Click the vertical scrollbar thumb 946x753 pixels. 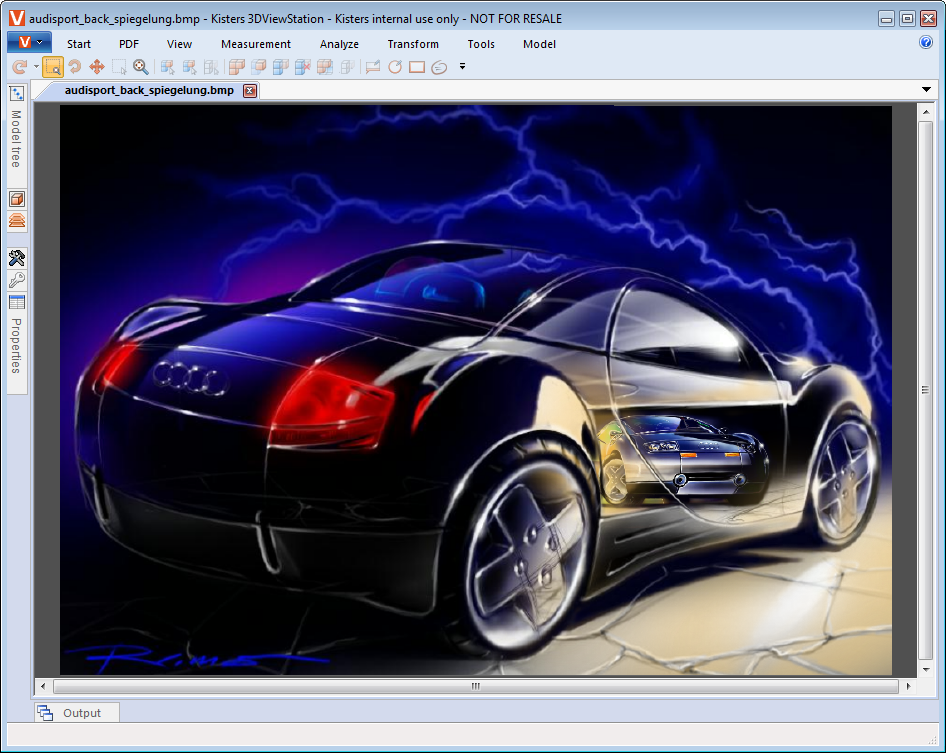click(925, 390)
